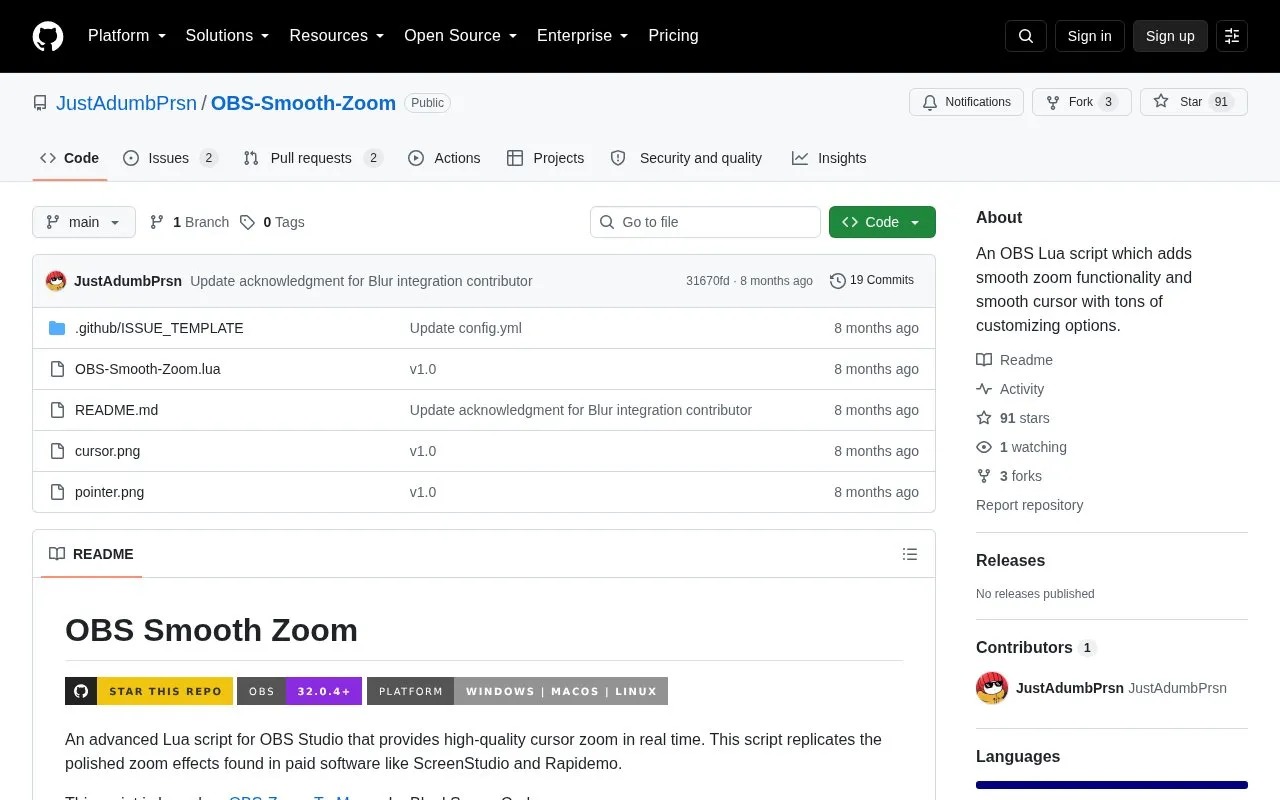View the Insights tab
The height and width of the screenshot is (800, 1280).
[829, 158]
